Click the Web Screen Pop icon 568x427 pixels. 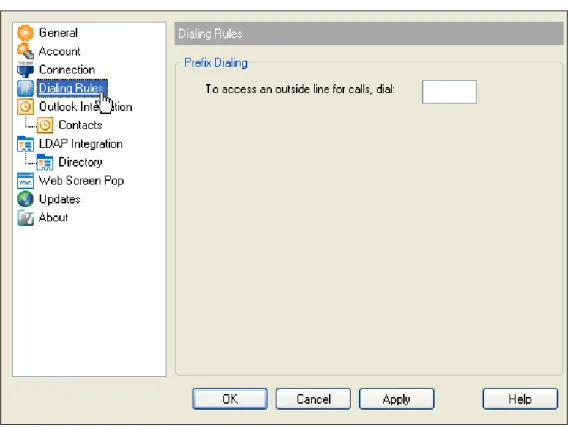[25, 181]
